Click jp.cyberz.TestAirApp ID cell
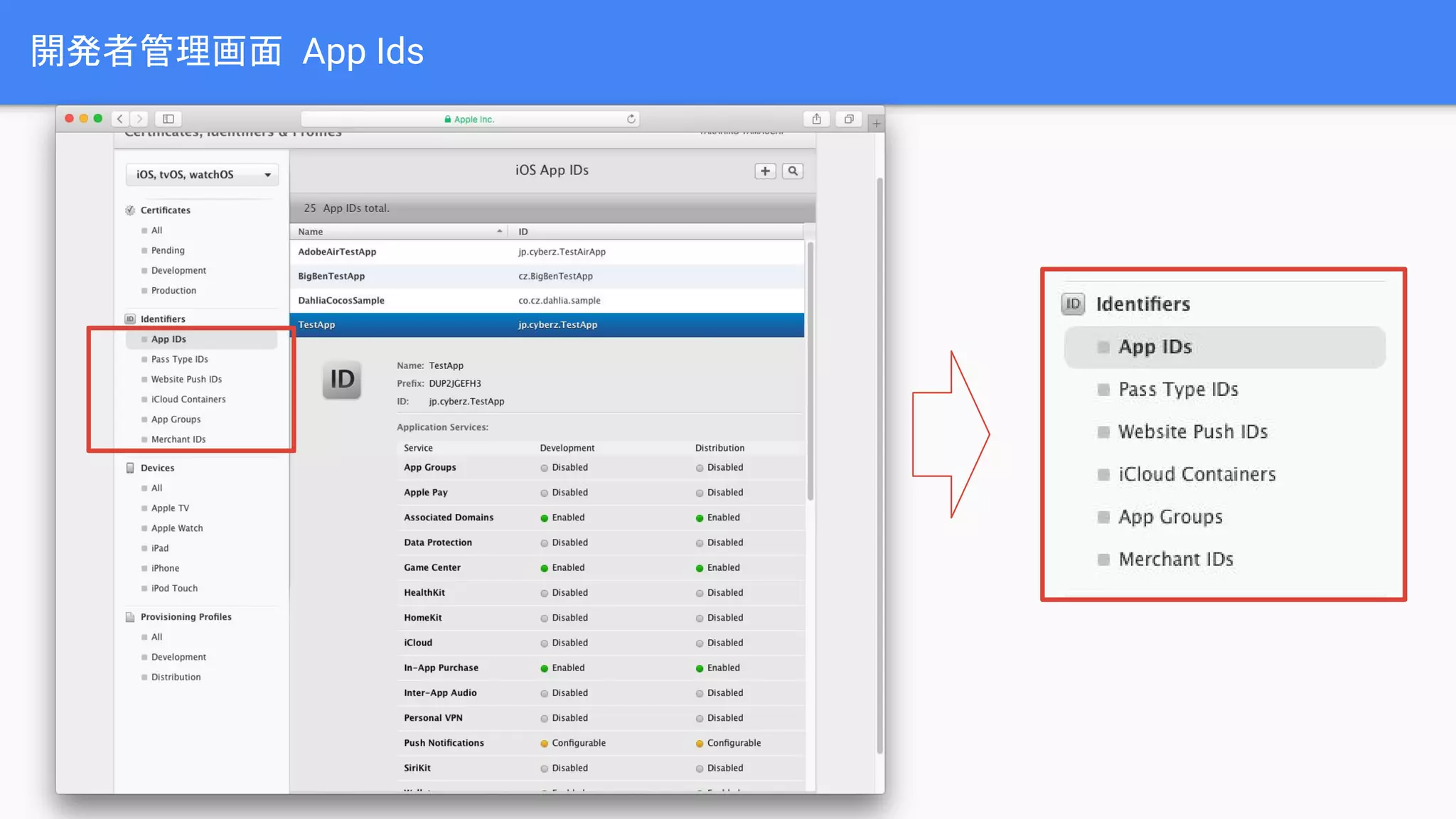This screenshot has height=819, width=1456. (x=562, y=252)
